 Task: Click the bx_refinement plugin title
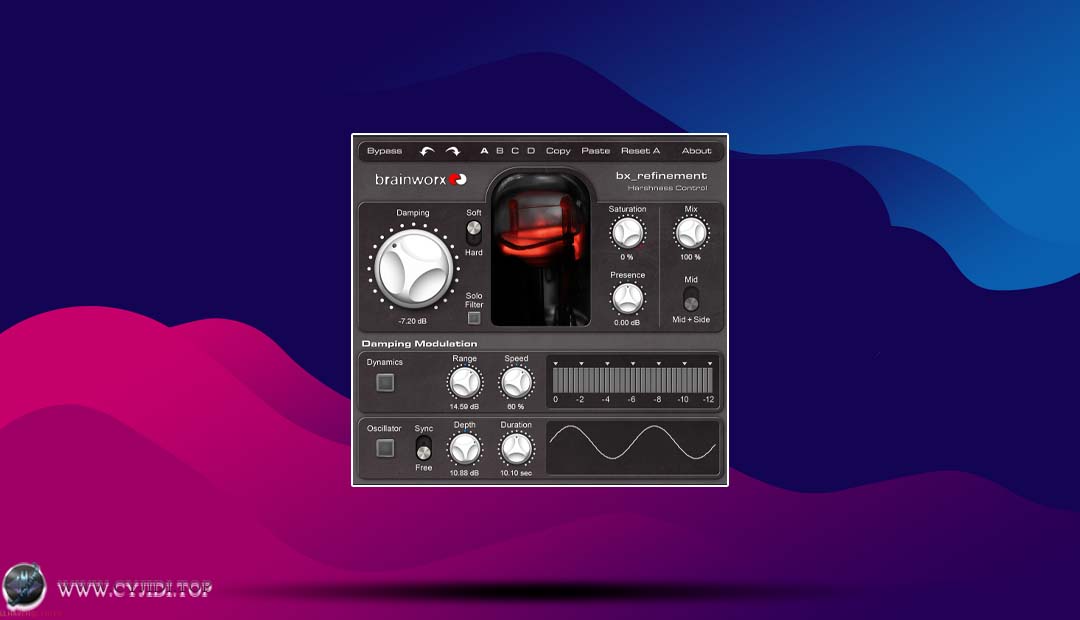pyautogui.click(x=661, y=176)
